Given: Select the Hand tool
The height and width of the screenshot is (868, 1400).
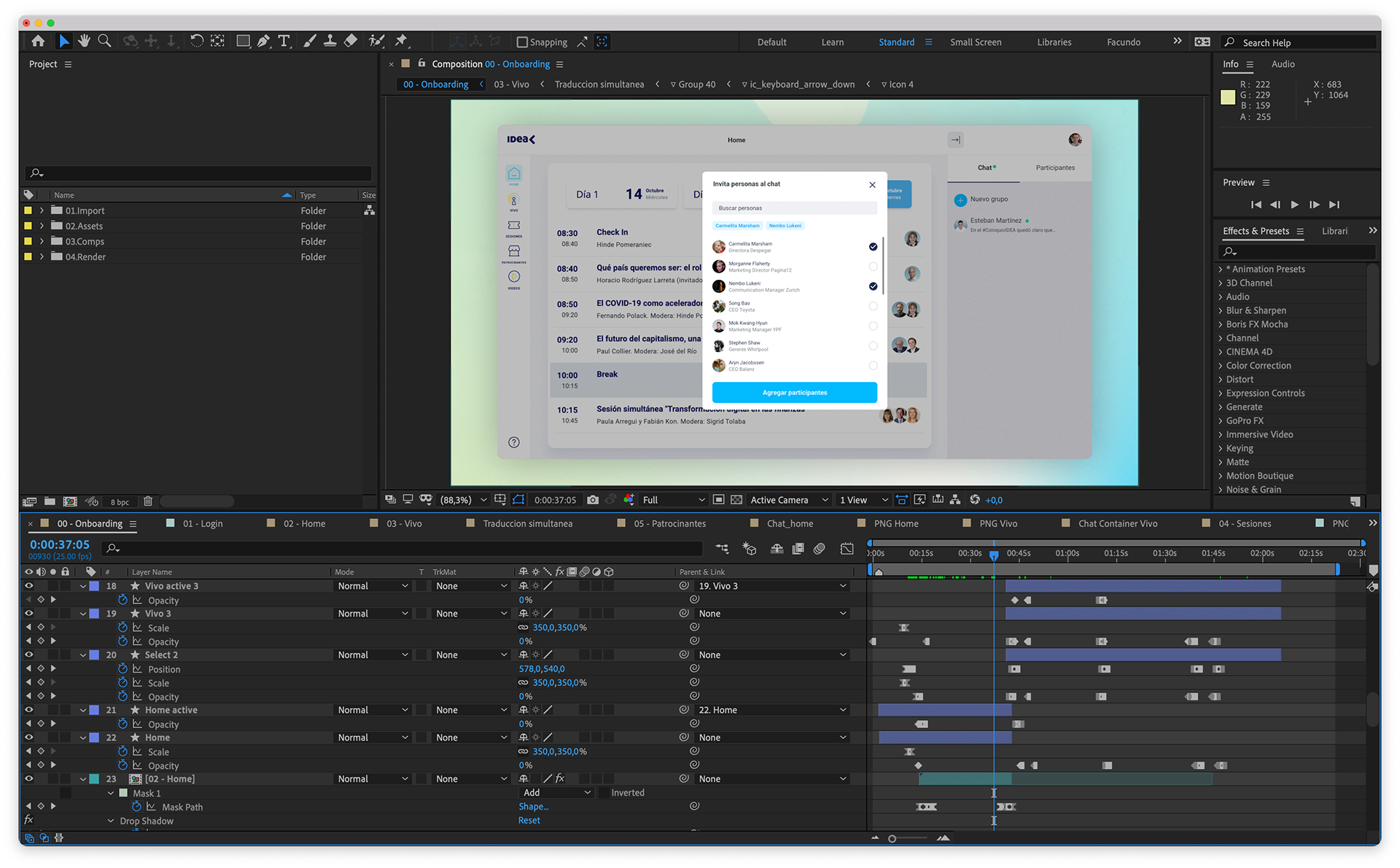Looking at the screenshot, I should click(85, 42).
